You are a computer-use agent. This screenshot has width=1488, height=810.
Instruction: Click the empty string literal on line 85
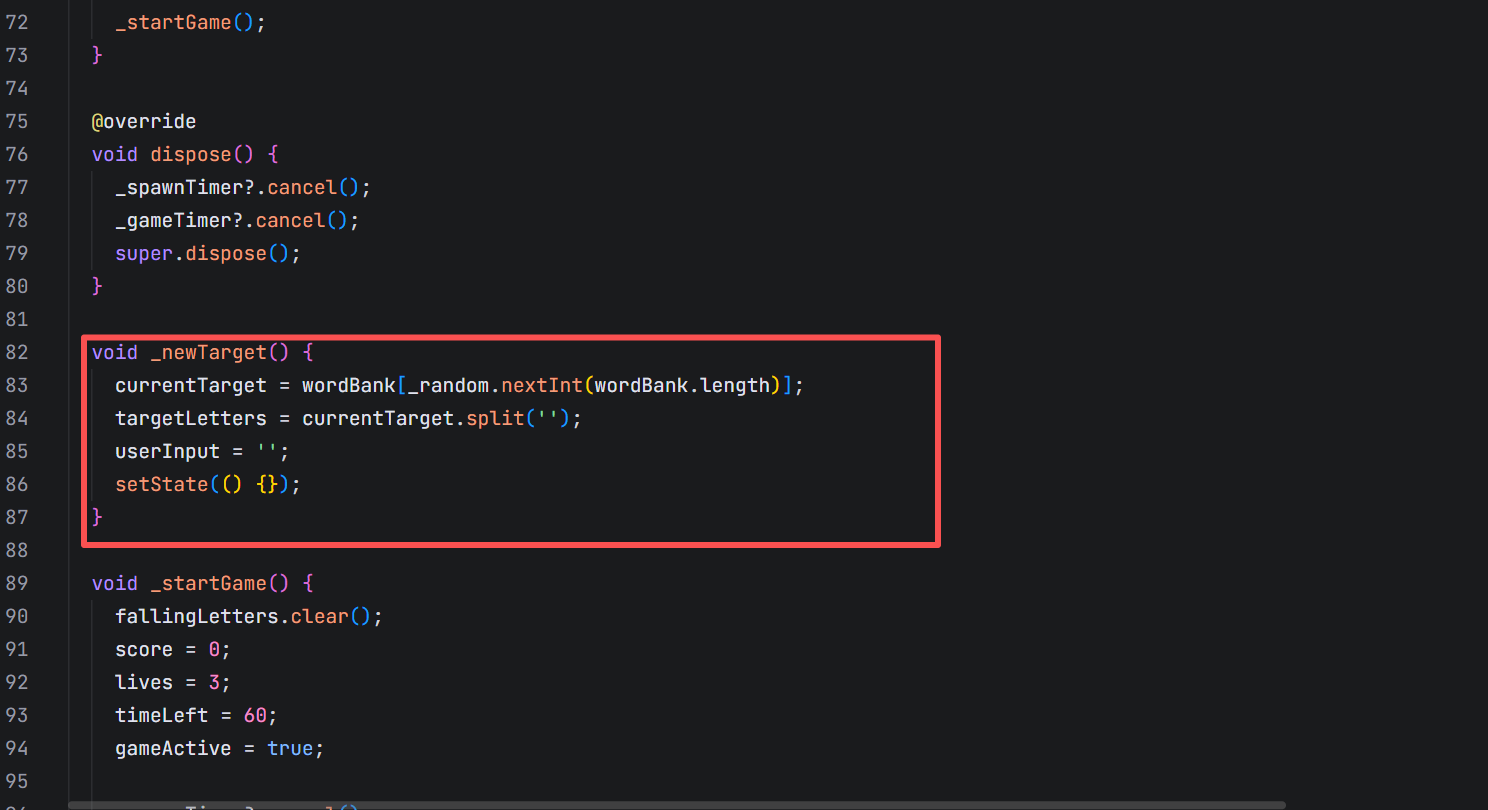[267, 451]
